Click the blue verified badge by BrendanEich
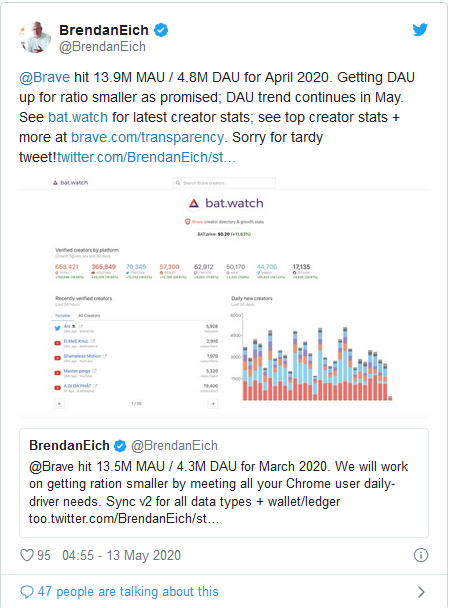The width and height of the screenshot is (449, 608). click(x=161, y=30)
